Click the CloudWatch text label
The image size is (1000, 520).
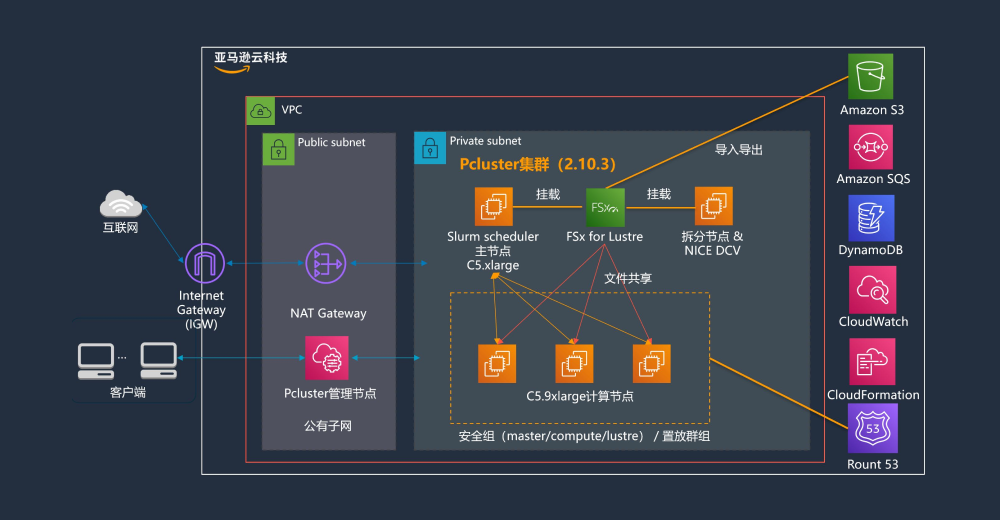[873, 322]
